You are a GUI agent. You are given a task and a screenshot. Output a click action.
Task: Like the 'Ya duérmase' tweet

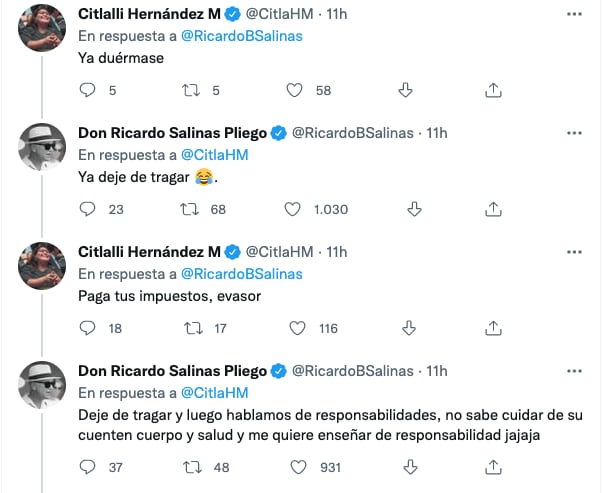point(295,91)
